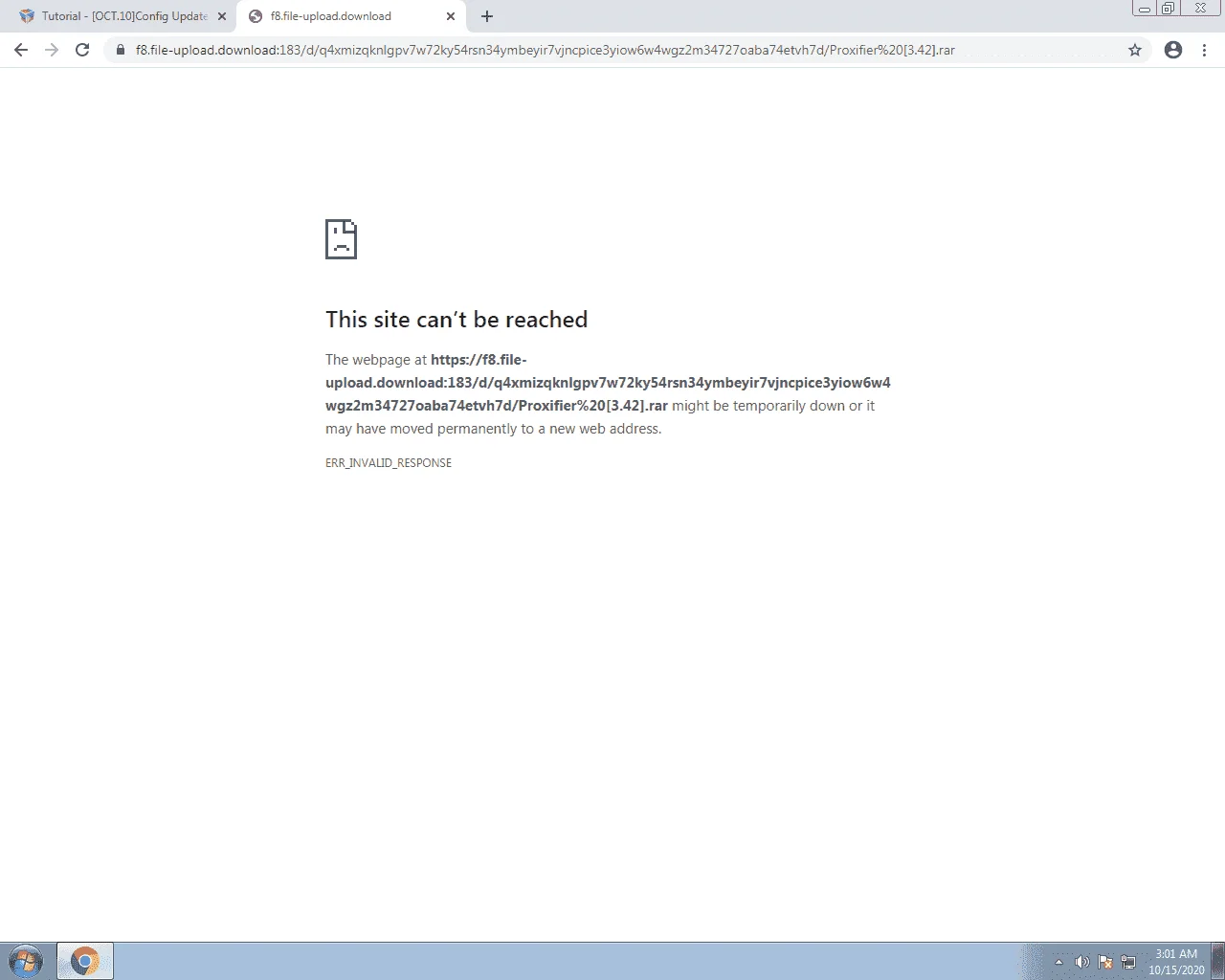Click the Chrome taskbar icon
Screen dimensions: 1225x980
(x=85, y=961)
